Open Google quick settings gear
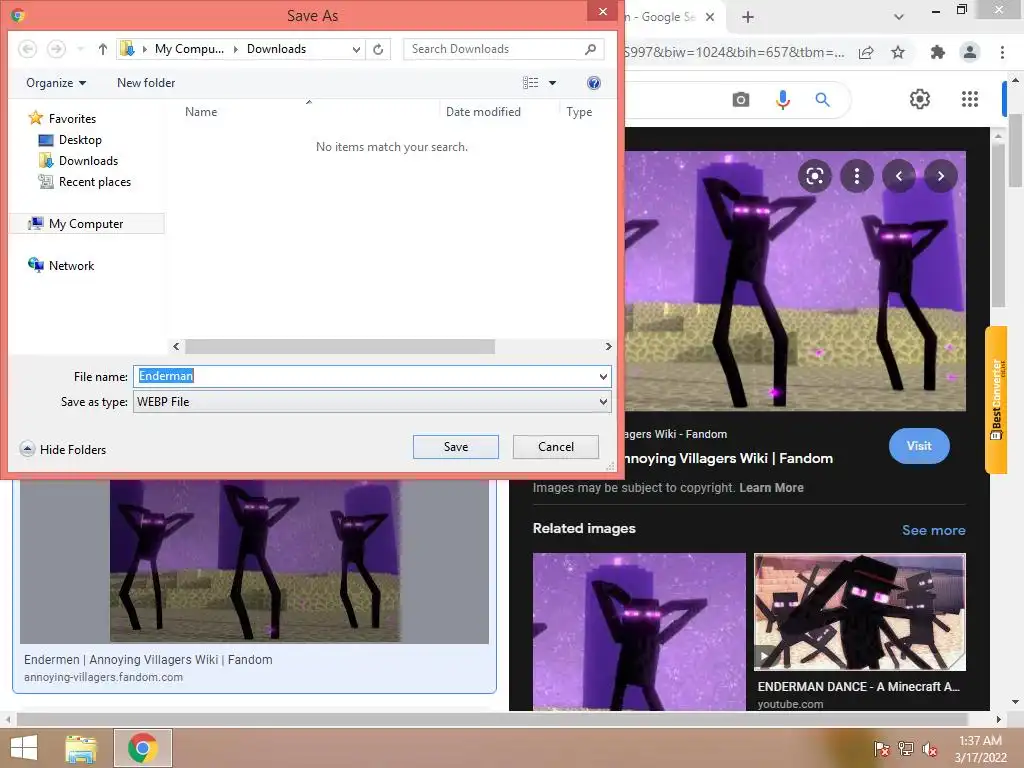The image size is (1024, 768). coord(920,99)
